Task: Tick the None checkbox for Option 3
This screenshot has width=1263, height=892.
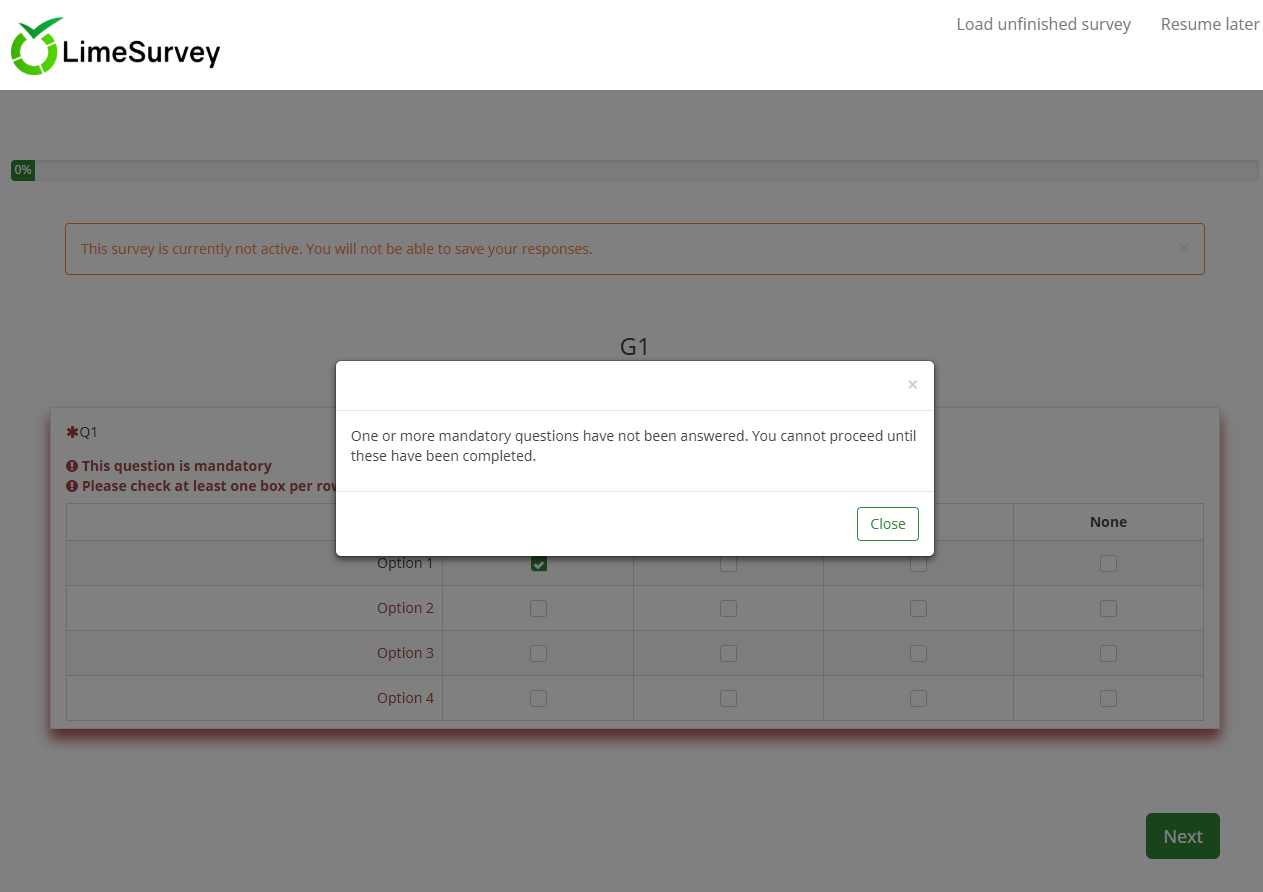Action: tap(1108, 653)
